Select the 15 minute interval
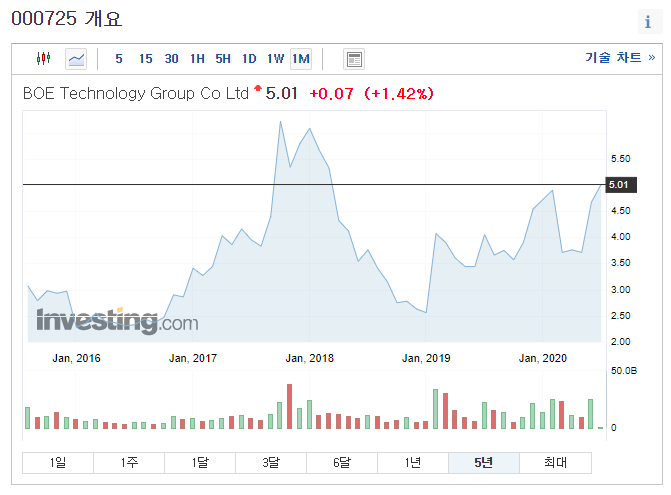The height and width of the screenshot is (495, 671). tap(145, 59)
